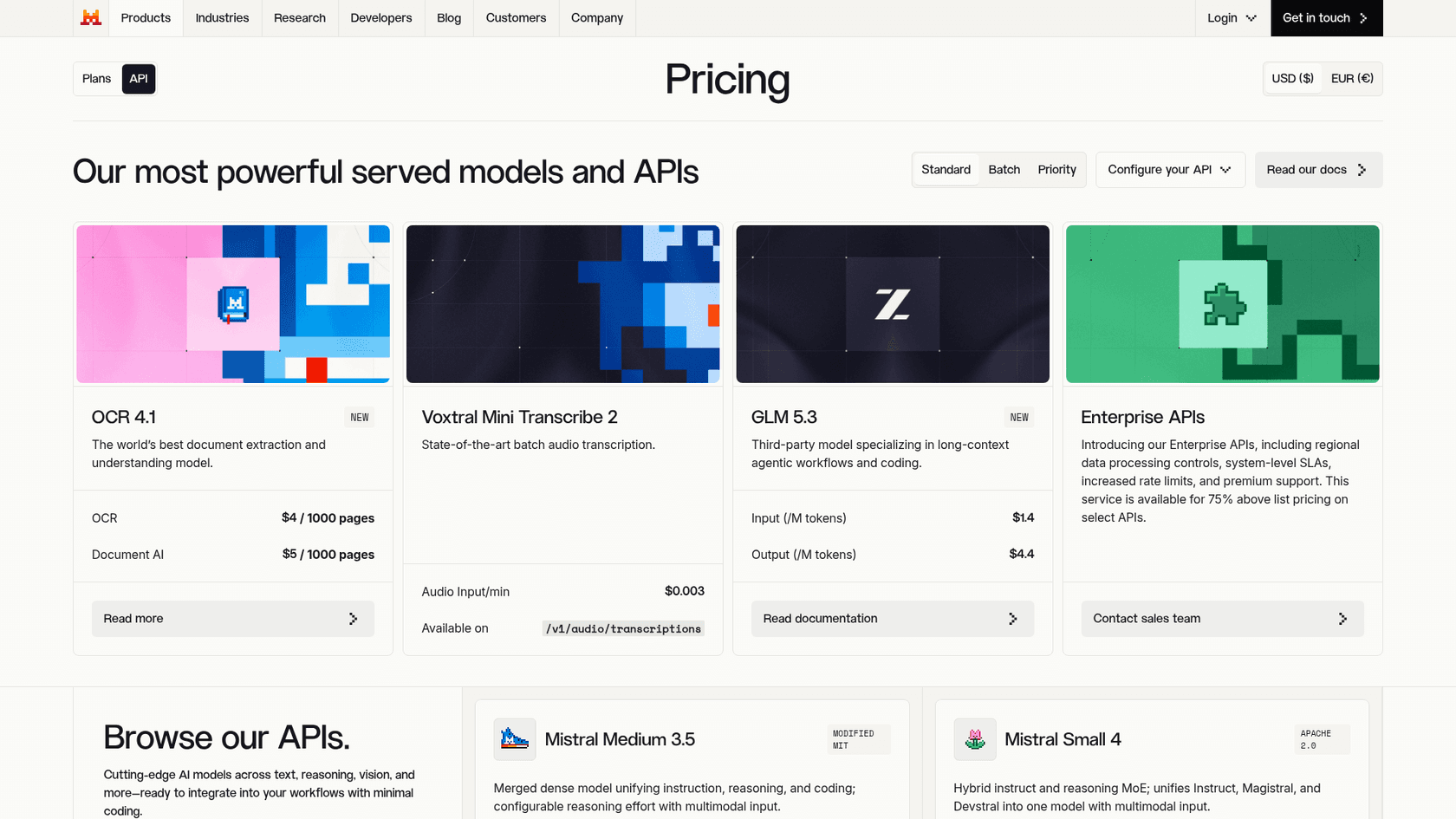Click the /v1/audio/transcriptions endpoint tag
The image size is (1456, 819).
(623, 628)
